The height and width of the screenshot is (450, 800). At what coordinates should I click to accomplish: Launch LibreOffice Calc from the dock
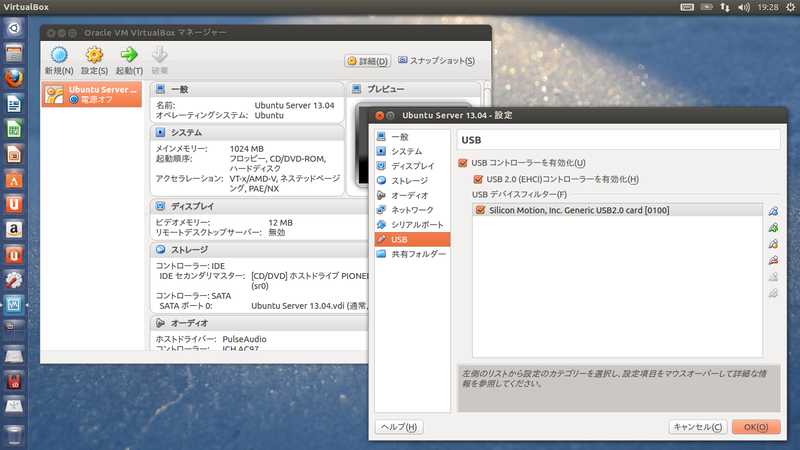14,129
